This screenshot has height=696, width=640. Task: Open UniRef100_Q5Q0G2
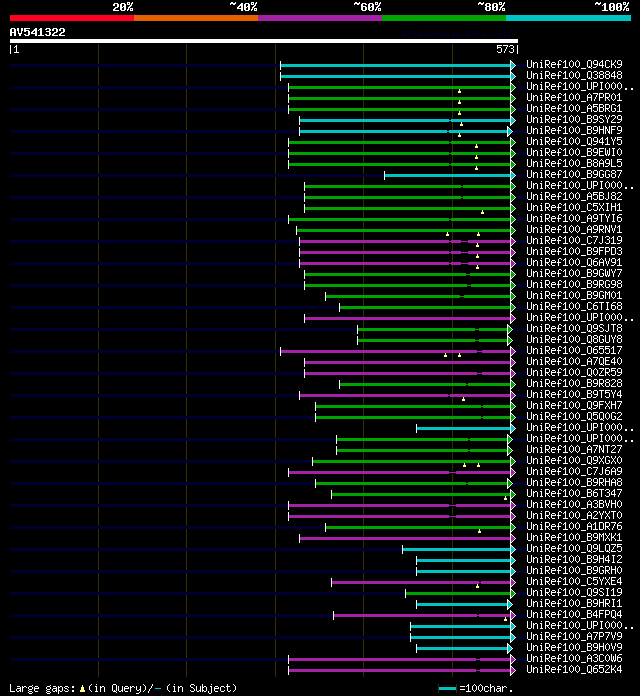click(574, 416)
